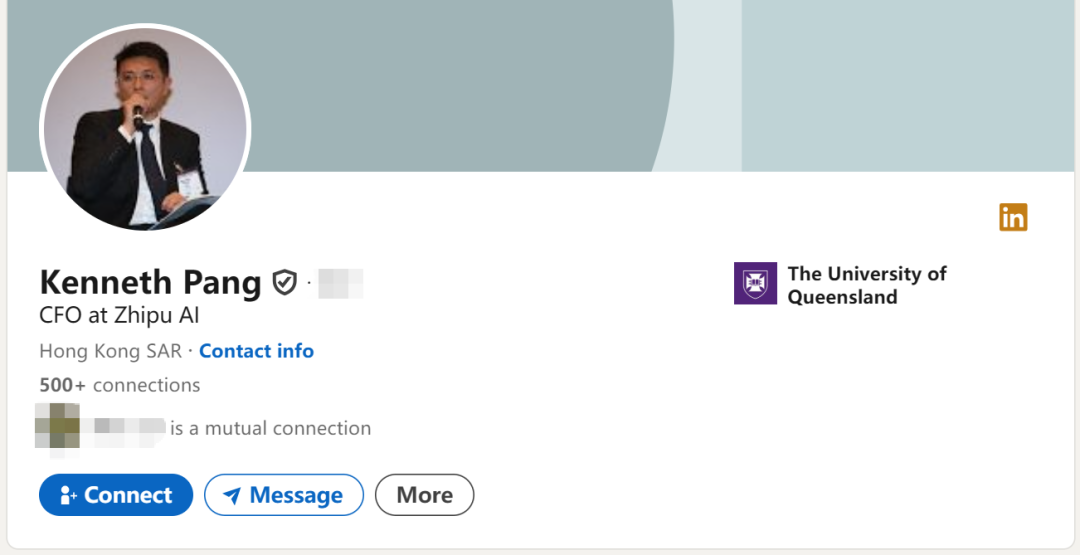Click the "is a mutual connection" text
Image resolution: width=1080 pixels, height=555 pixels.
[x=270, y=428]
